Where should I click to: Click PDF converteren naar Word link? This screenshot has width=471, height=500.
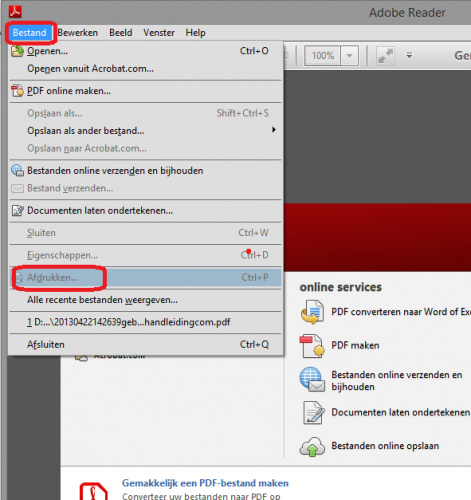[401, 312]
